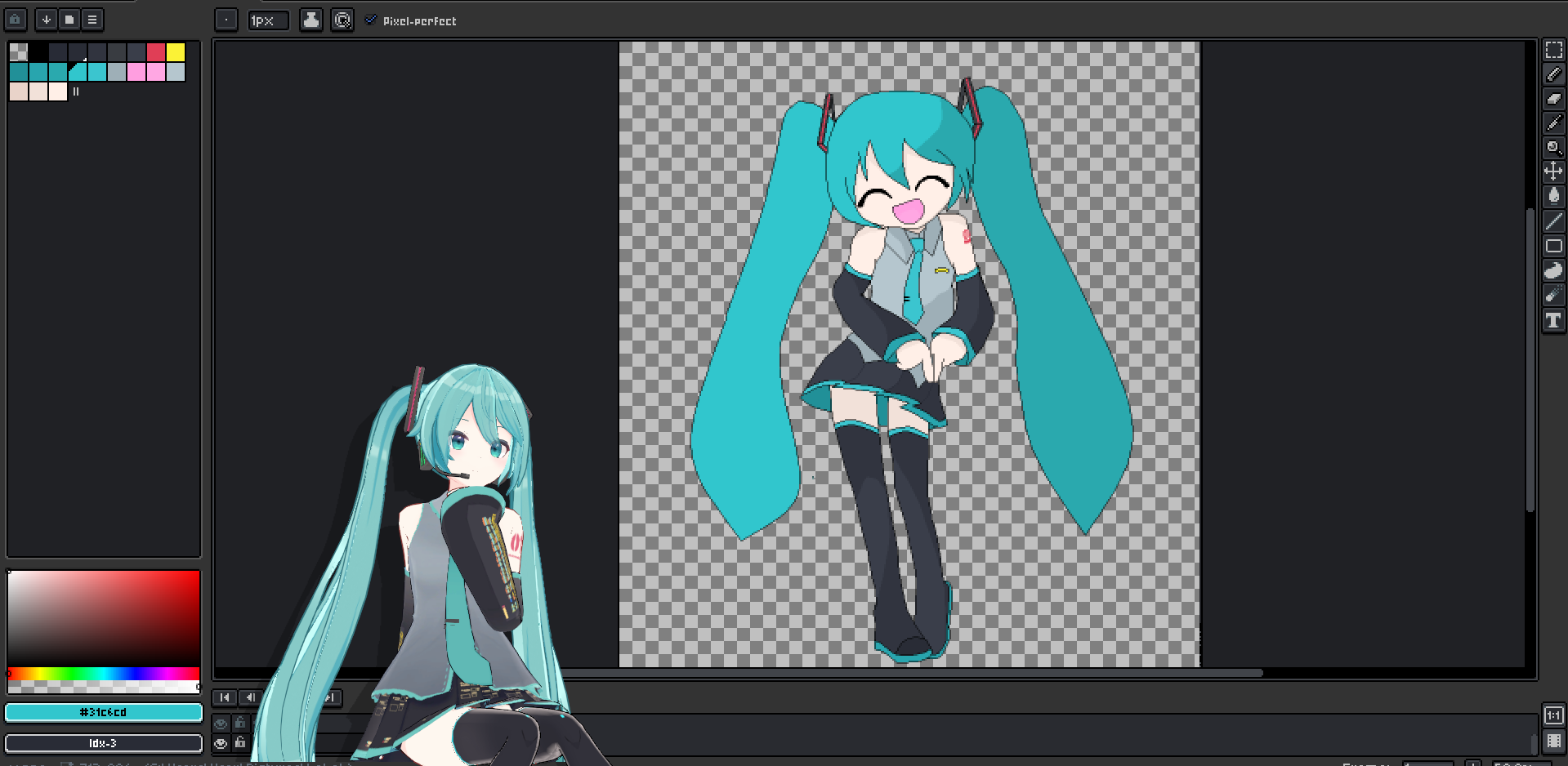Go to the previous frame
Image resolution: width=1568 pixels, height=766 pixels.
(x=249, y=697)
